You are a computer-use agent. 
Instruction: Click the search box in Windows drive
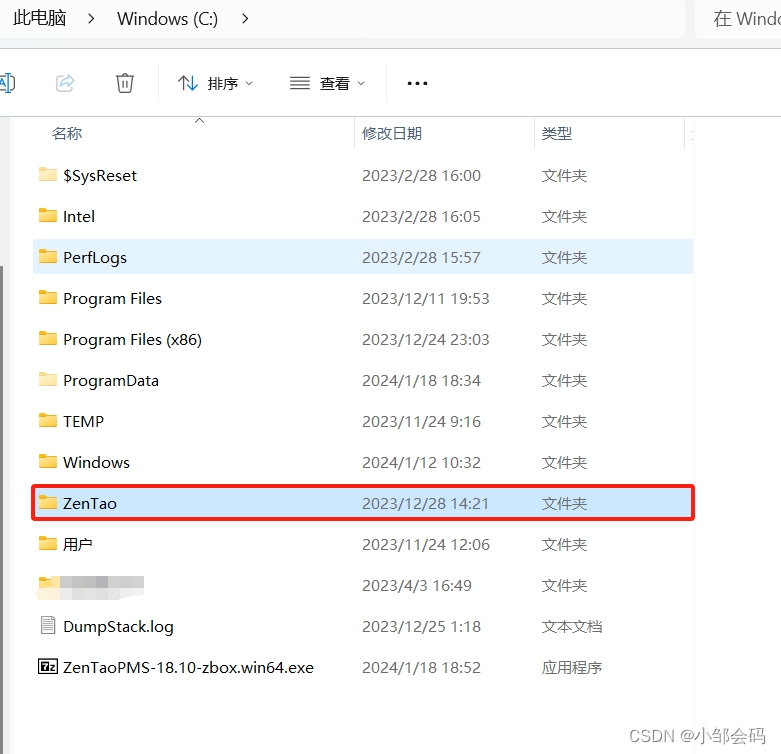[x=738, y=19]
